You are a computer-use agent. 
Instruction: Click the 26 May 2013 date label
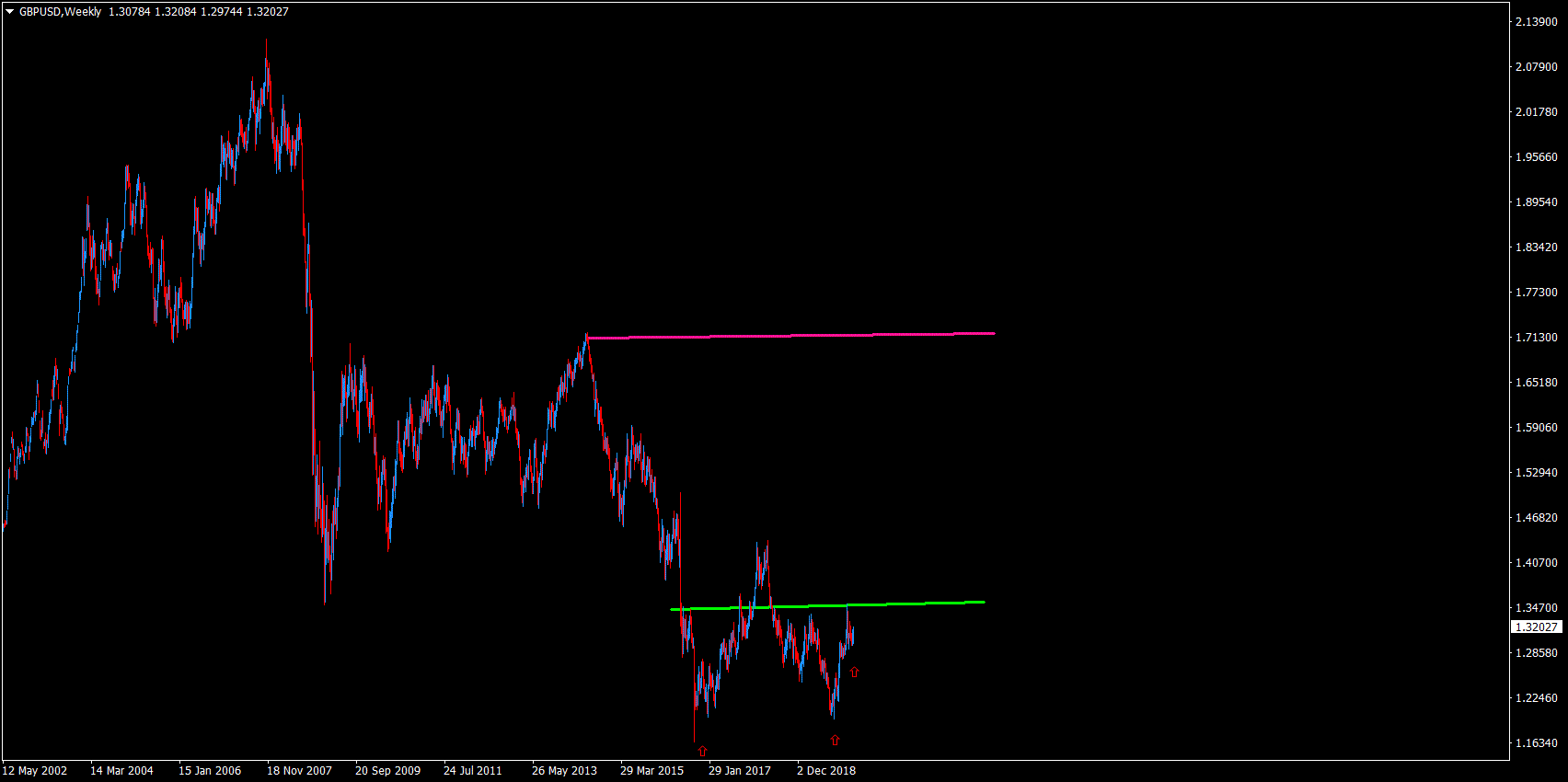click(x=564, y=771)
